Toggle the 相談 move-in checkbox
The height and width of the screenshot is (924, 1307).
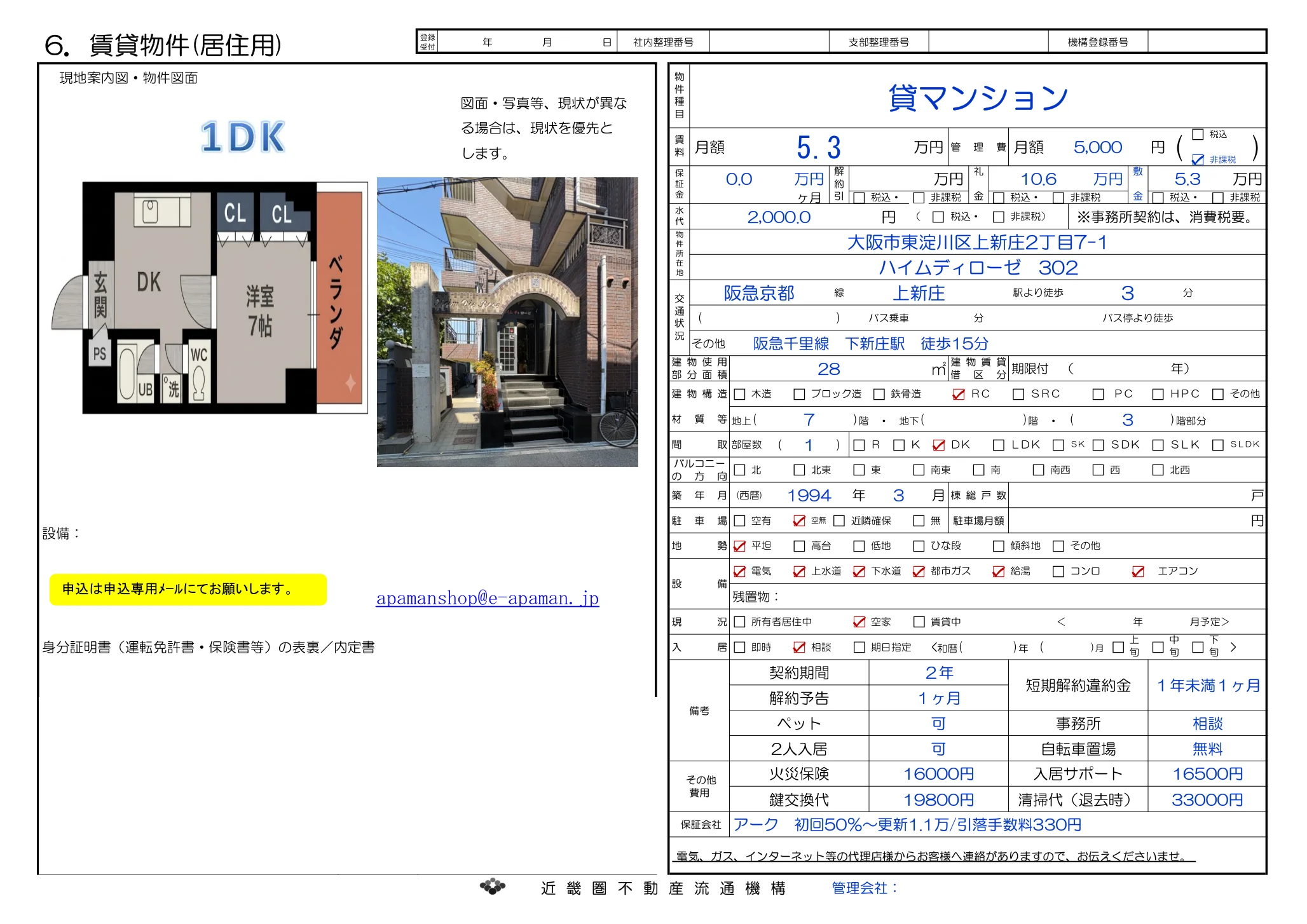tap(799, 647)
